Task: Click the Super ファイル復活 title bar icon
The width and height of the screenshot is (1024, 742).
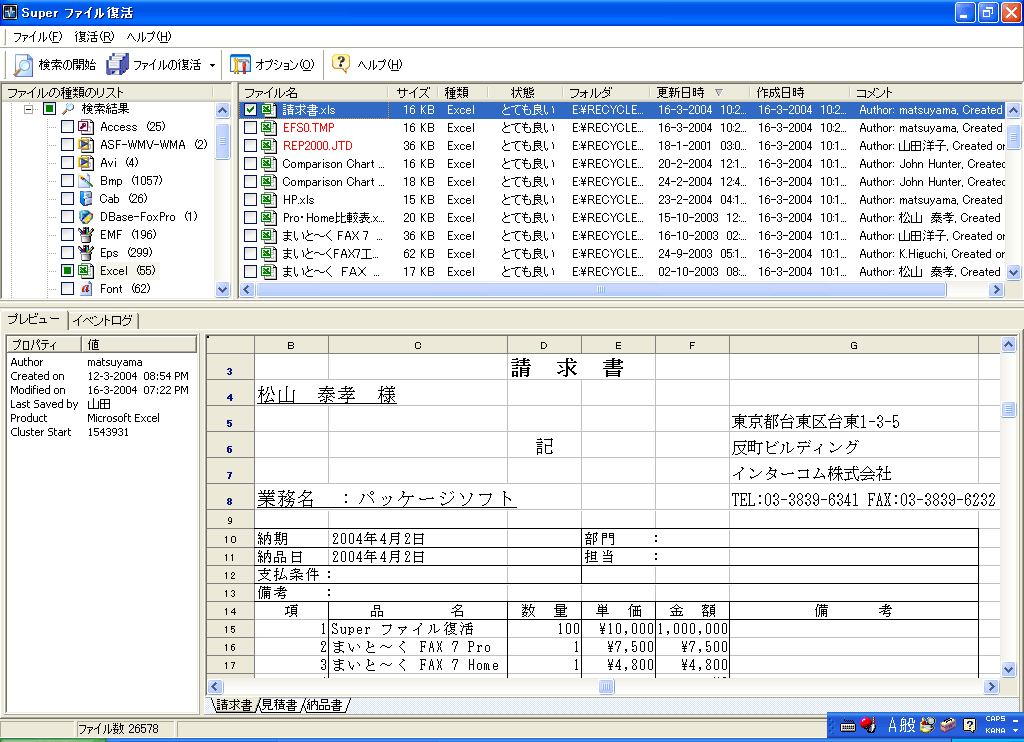Action: tap(10, 12)
